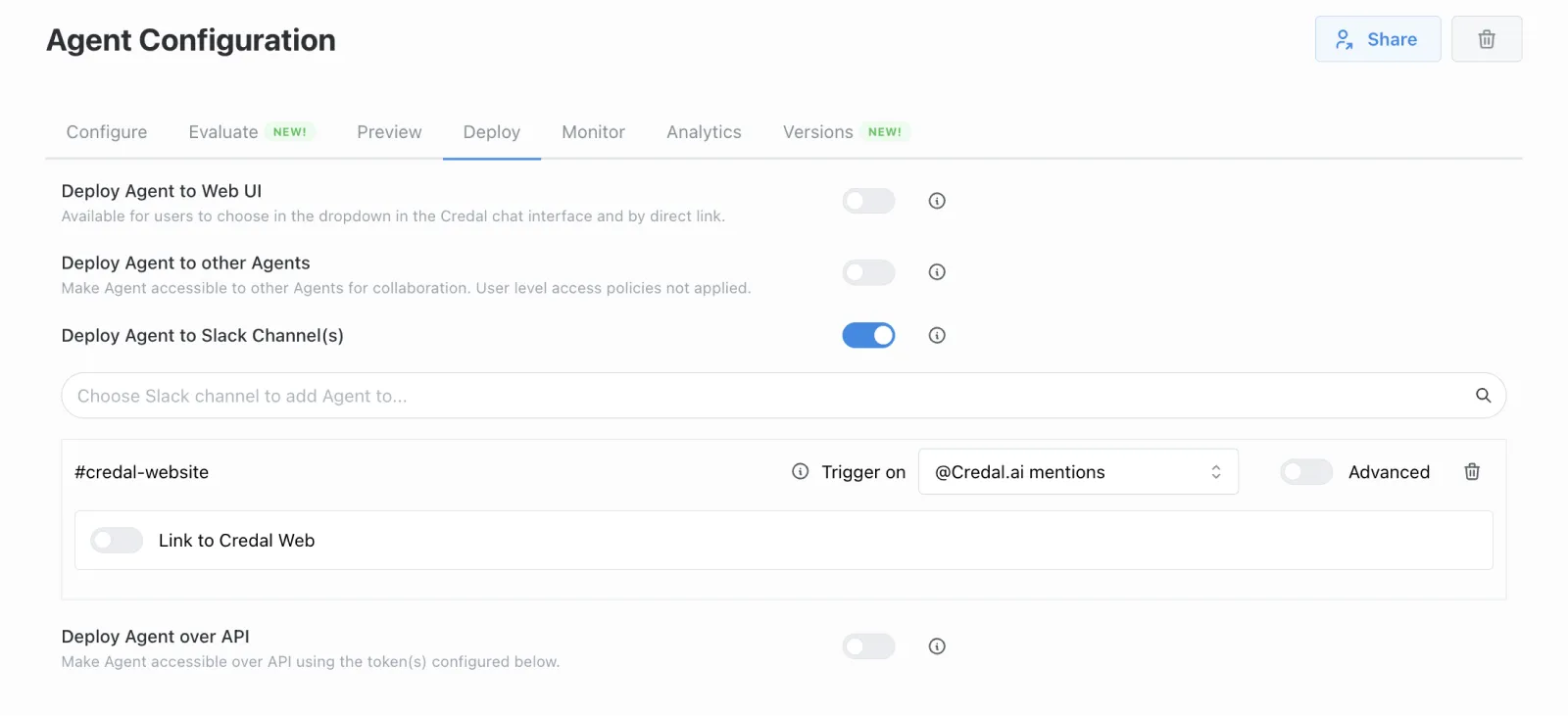1568x716 pixels.
Task: Click info icon for Deploy Agent to Web UI
Action: [x=937, y=201]
